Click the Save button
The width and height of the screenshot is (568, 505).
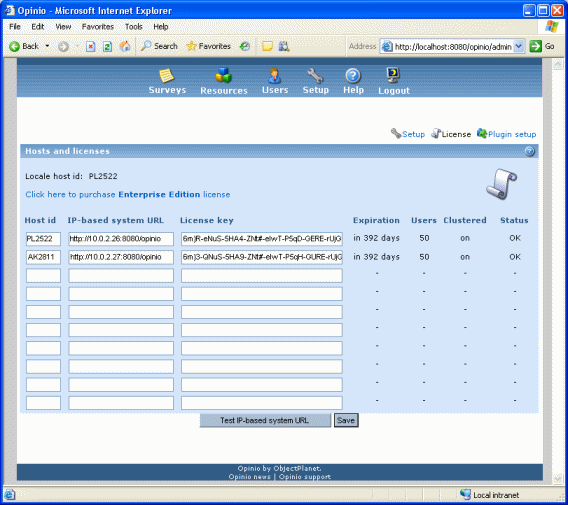(346, 420)
